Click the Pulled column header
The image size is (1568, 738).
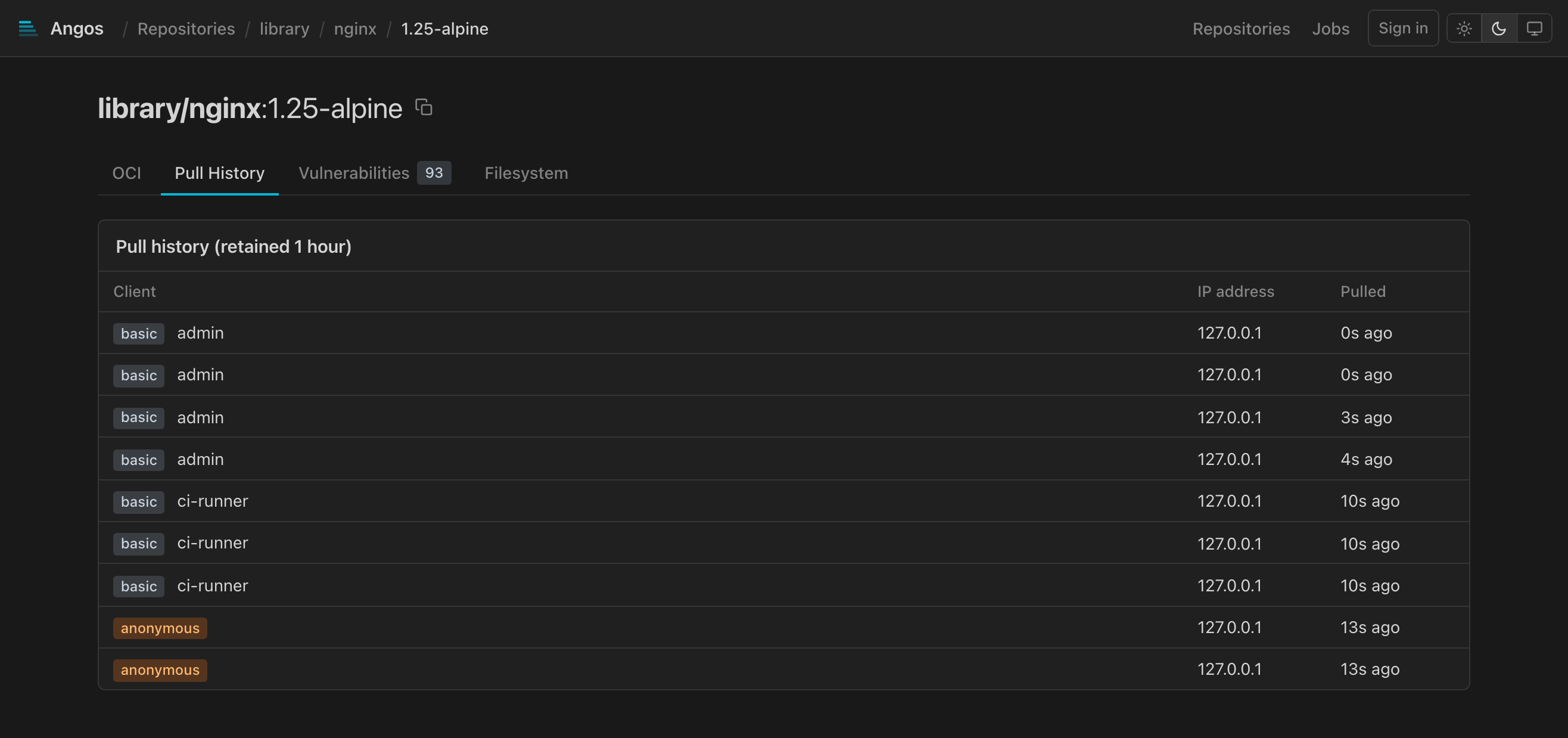point(1363,292)
